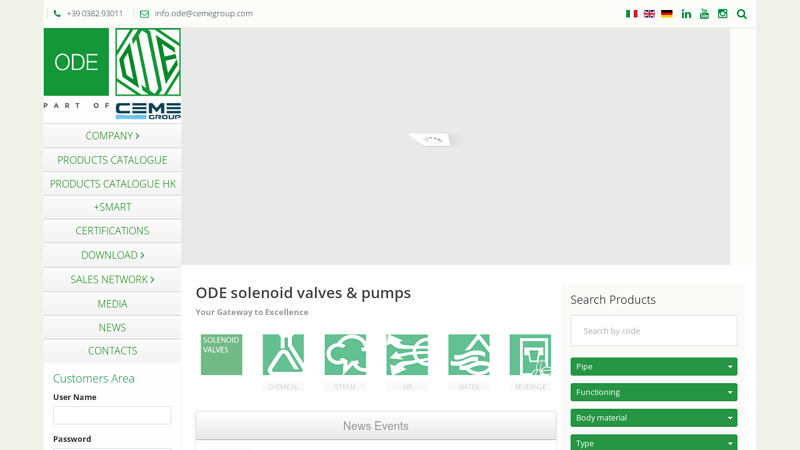
Task: Open the Contacts menu item
Action: (112, 351)
